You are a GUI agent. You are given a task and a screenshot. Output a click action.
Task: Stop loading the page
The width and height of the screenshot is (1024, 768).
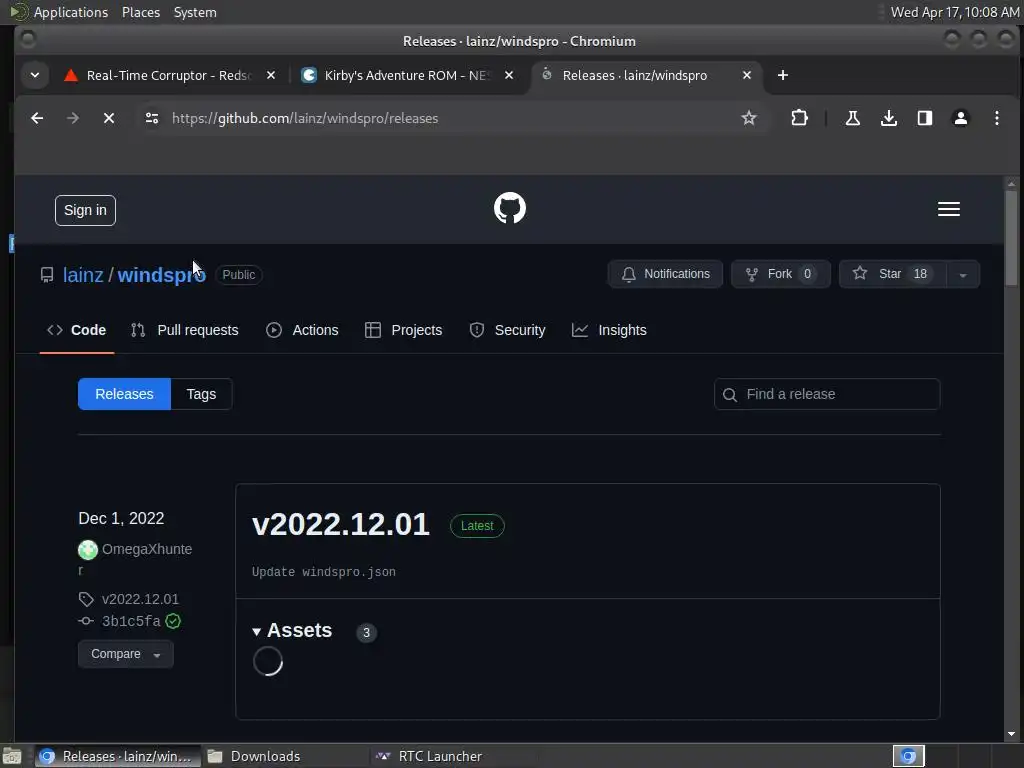109,118
